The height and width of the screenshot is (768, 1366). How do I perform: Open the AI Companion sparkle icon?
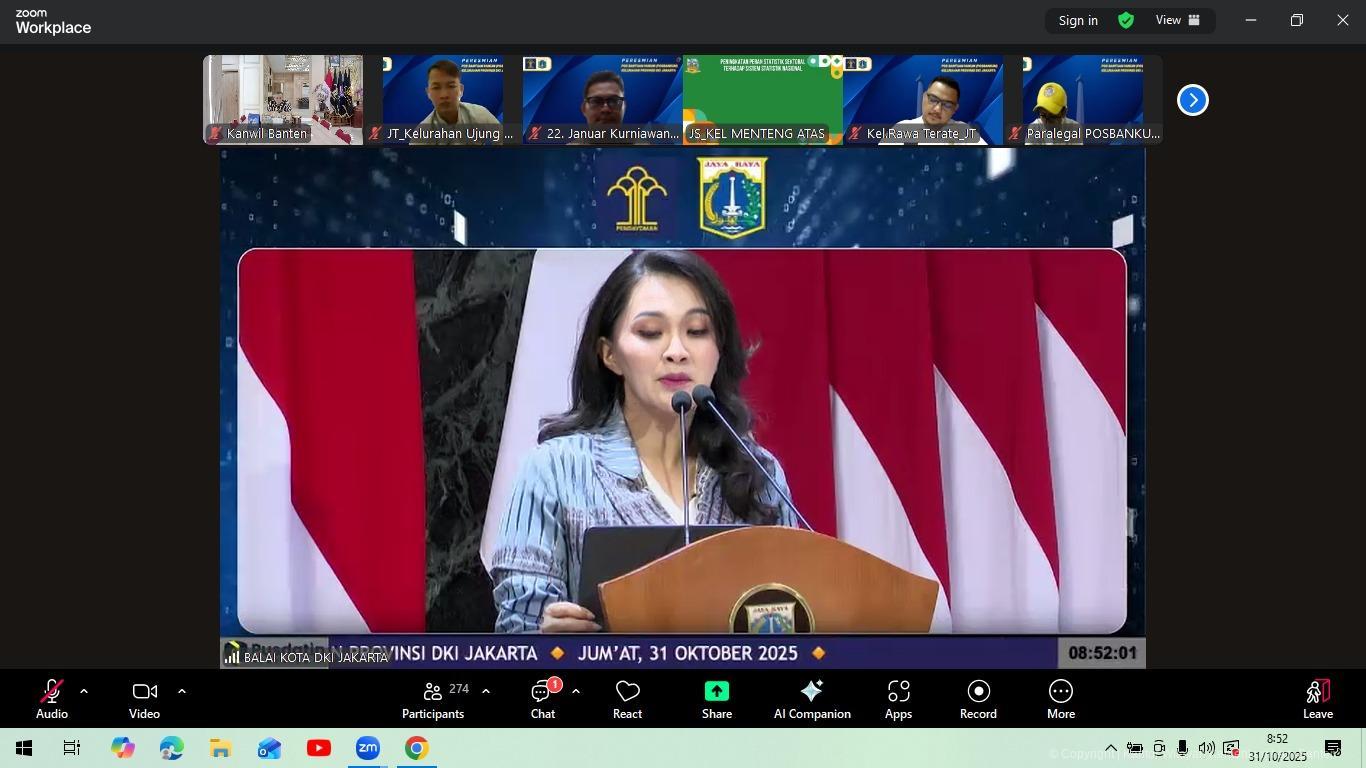(811, 692)
